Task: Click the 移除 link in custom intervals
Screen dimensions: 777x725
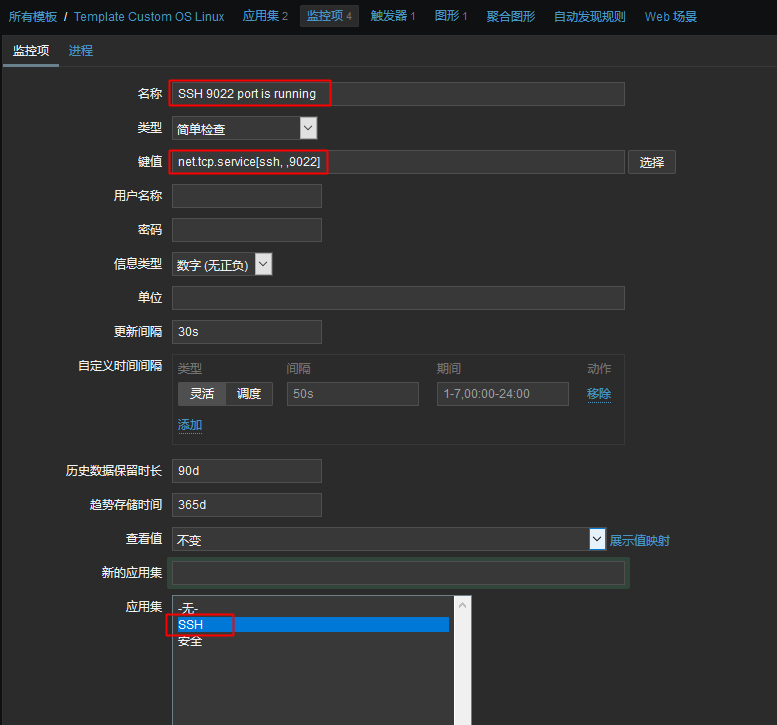Action: click(599, 394)
